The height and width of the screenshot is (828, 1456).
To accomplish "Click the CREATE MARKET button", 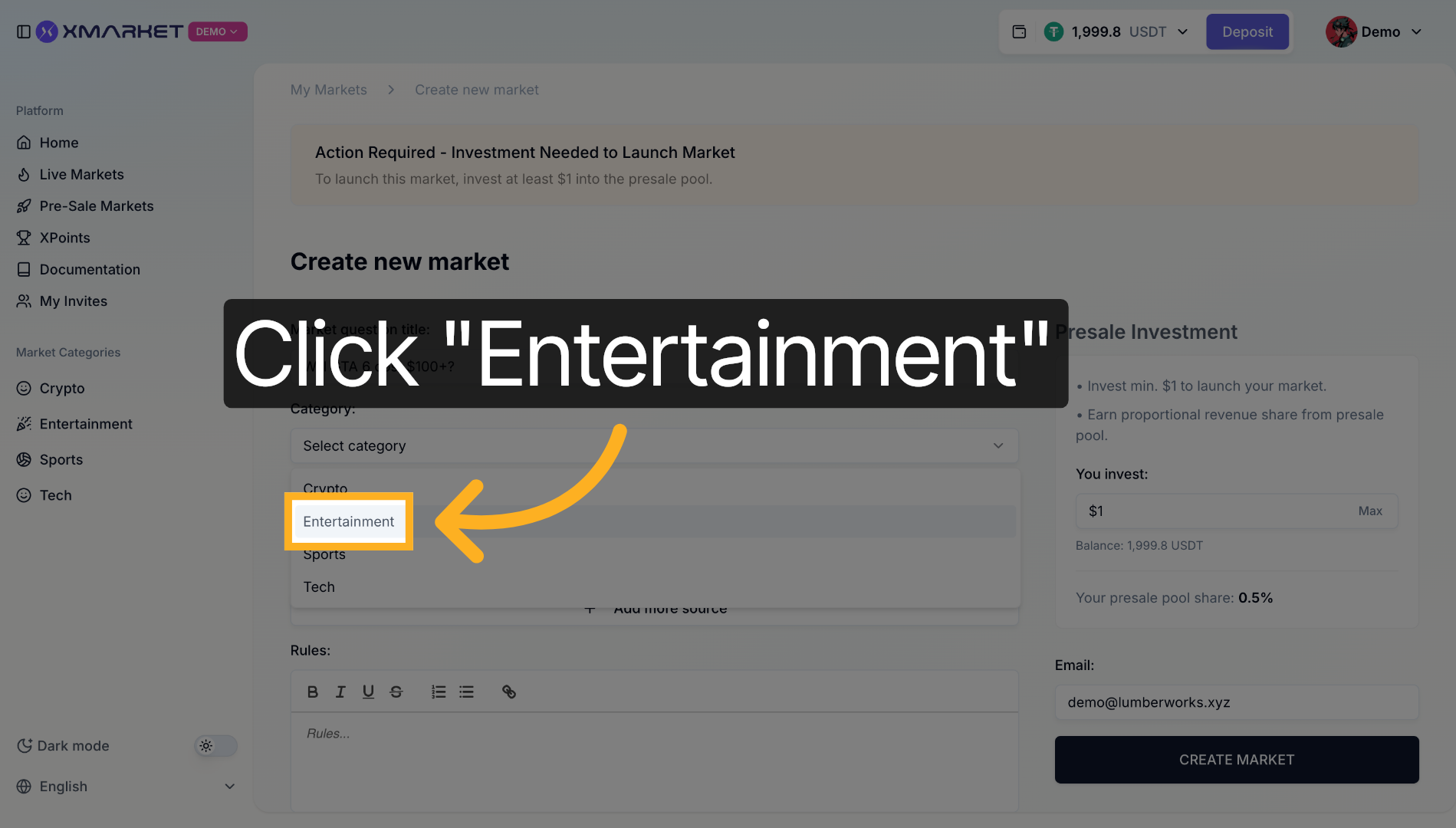I will coord(1236,759).
